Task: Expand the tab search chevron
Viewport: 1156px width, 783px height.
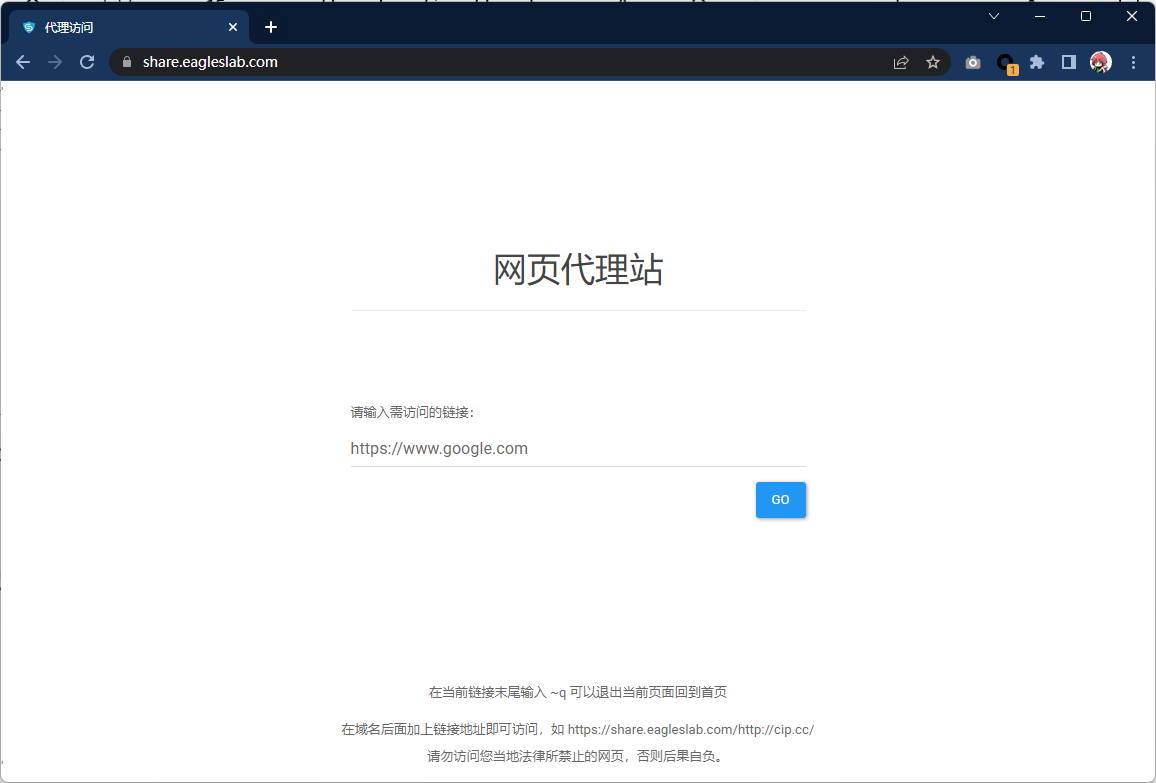Action: (x=994, y=16)
